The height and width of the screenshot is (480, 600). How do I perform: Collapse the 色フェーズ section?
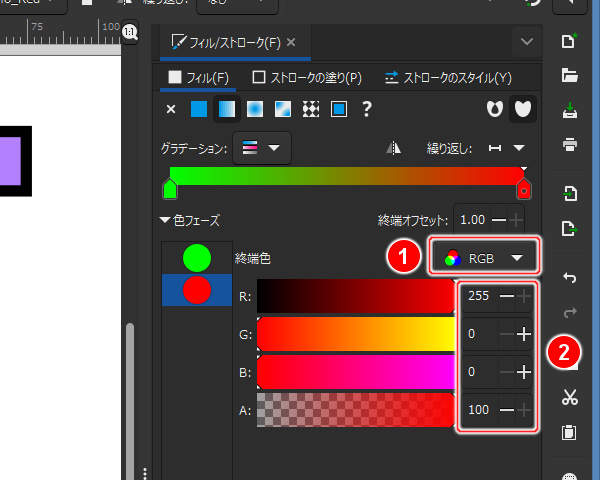165,220
